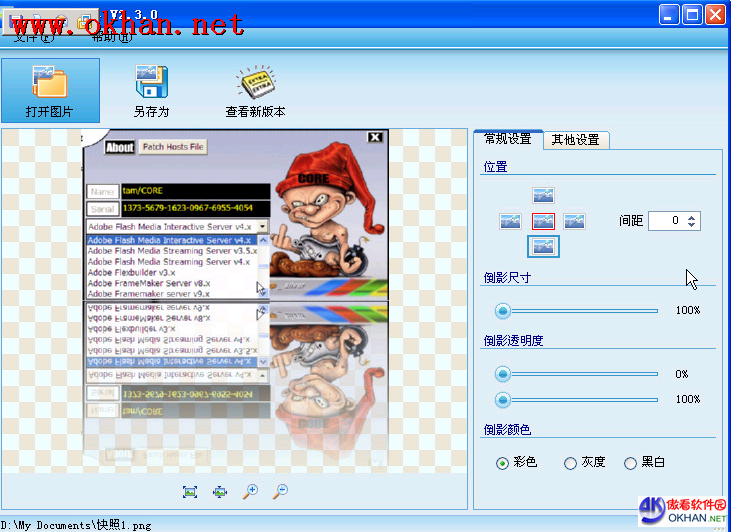Screen dimensions: 731x532
Task: Open the 帮助 menu
Action: [112, 38]
